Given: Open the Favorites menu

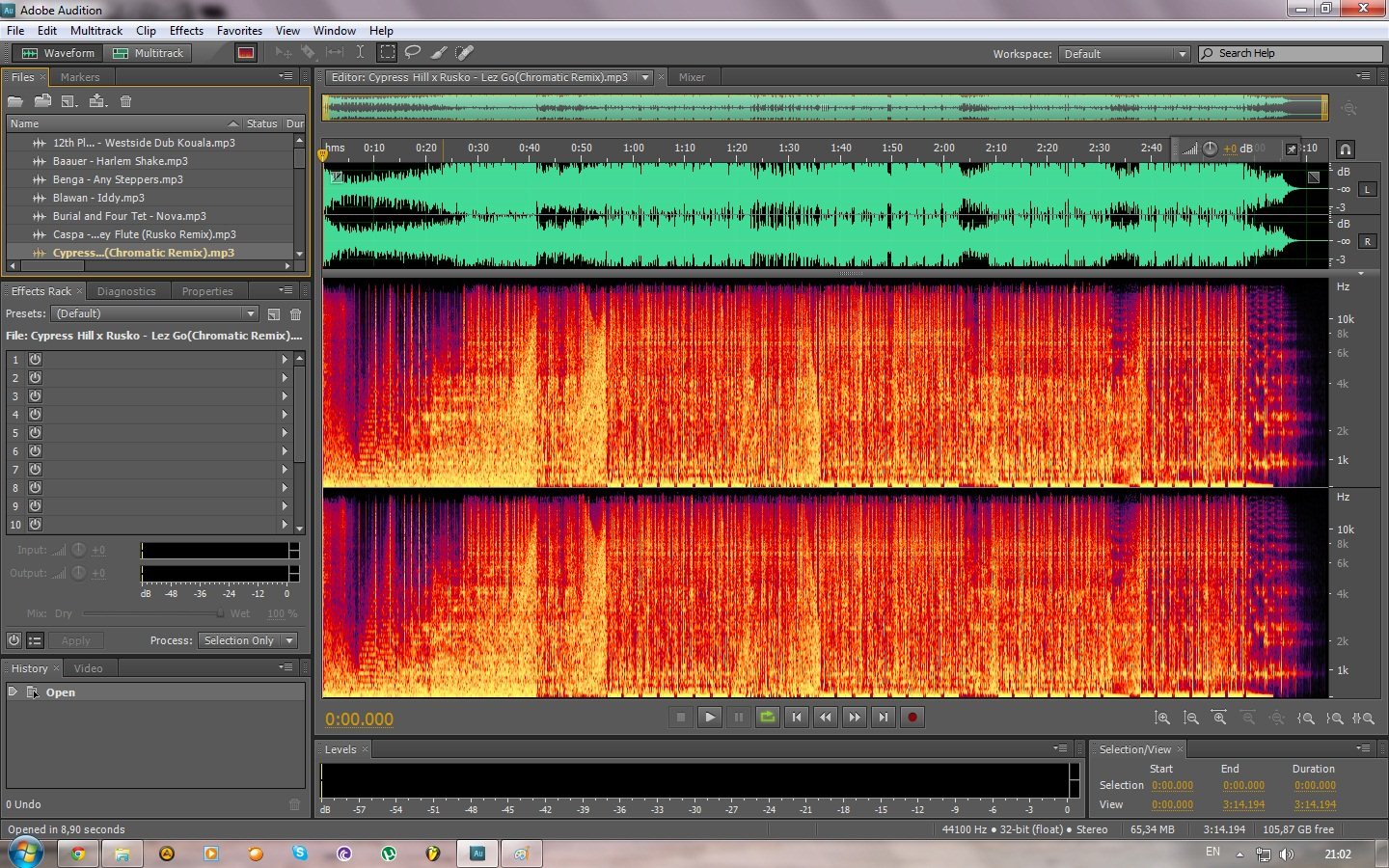Looking at the screenshot, I should pos(239,31).
